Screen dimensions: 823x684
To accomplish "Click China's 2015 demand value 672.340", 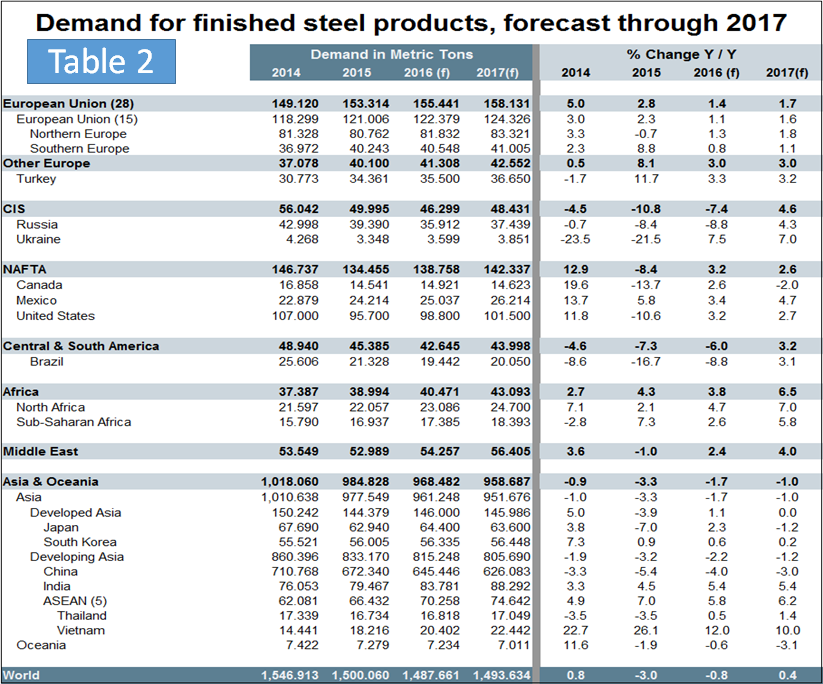I will [x=361, y=572].
